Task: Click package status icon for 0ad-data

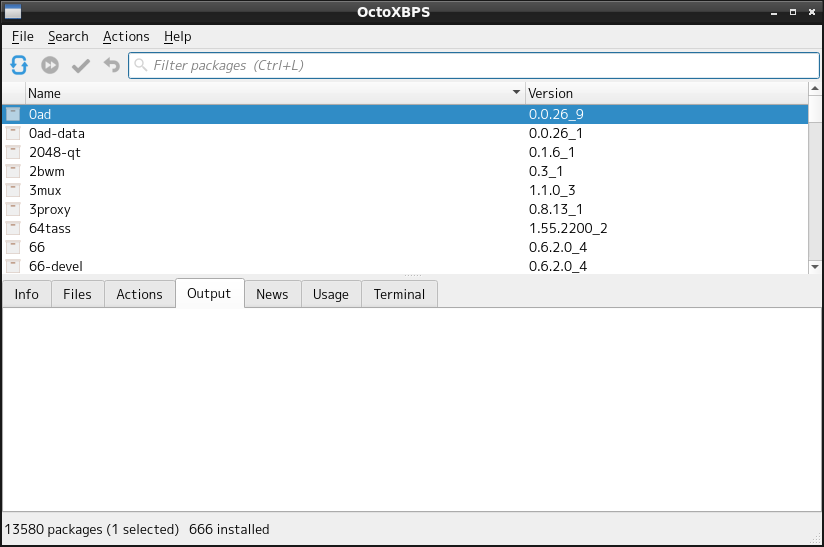Action: pos(13,133)
